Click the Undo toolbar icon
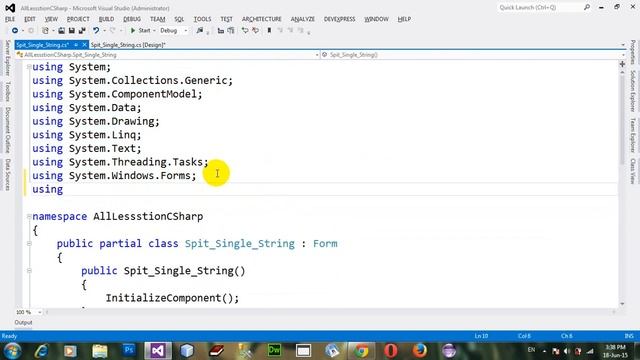The height and width of the screenshot is (360, 640). (x=96, y=31)
